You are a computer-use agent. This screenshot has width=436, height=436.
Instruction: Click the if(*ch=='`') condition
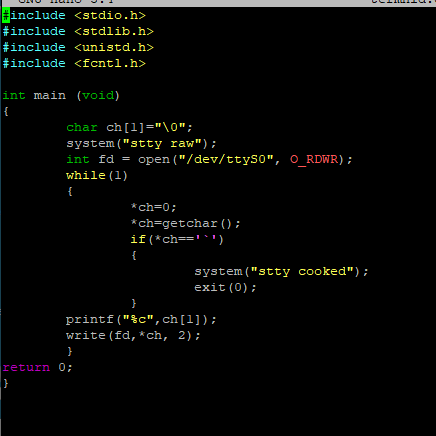(177, 239)
